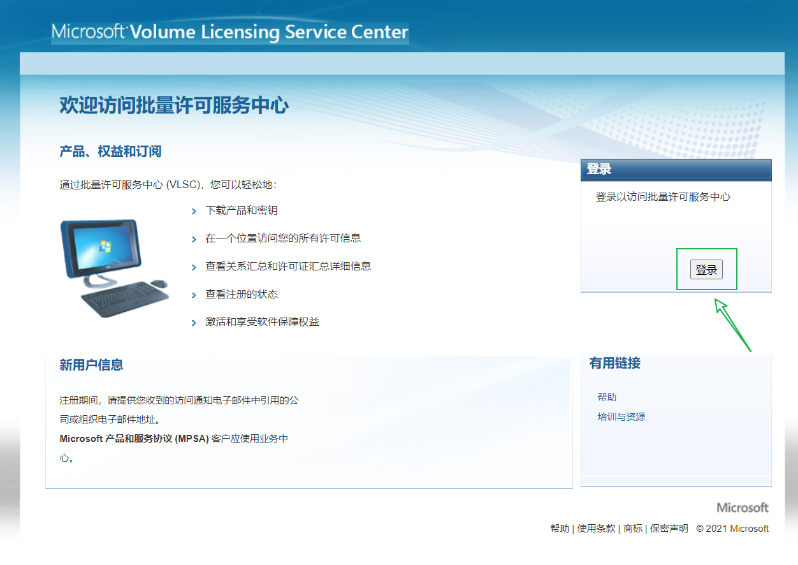This screenshot has height=565, width=798.
Task: Click the Microsoft logo in the footer
Action: click(x=743, y=507)
